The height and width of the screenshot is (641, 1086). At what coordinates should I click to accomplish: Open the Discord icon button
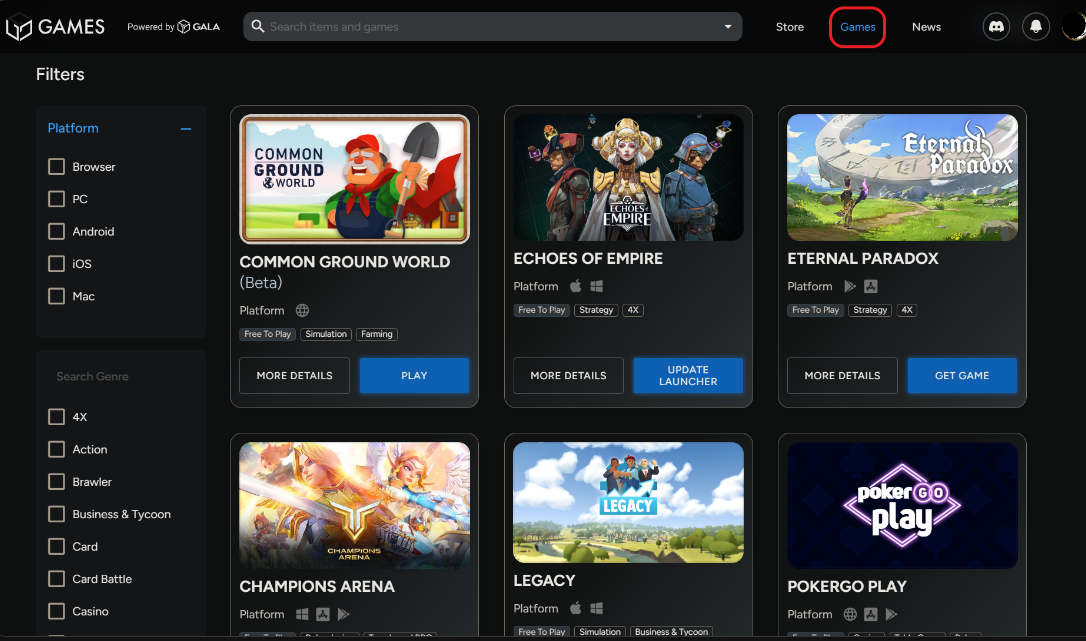[996, 26]
